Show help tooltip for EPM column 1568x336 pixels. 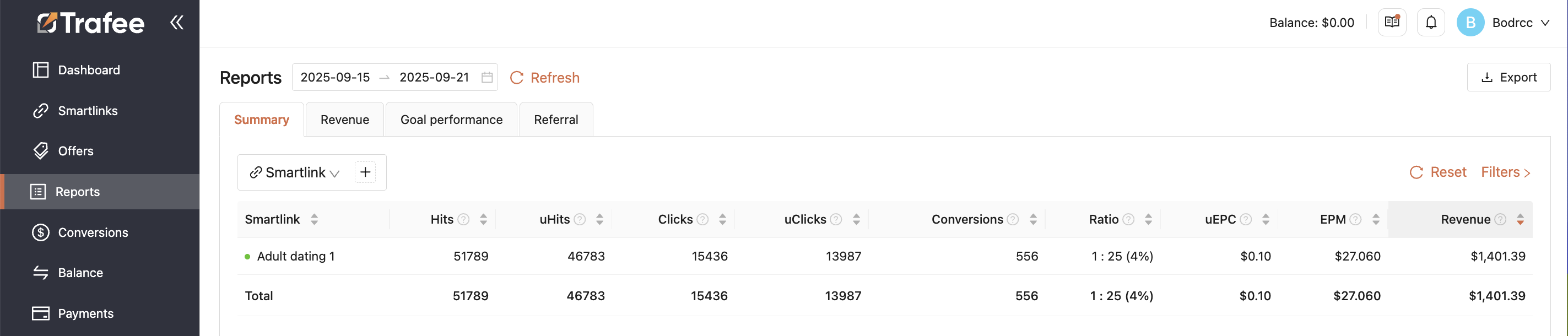click(x=1355, y=219)
